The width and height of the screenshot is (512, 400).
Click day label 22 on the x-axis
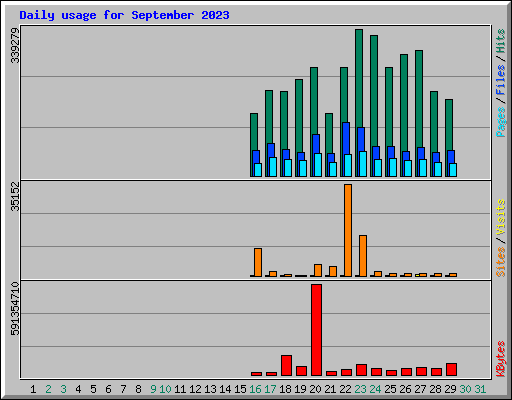click(345, 389)
